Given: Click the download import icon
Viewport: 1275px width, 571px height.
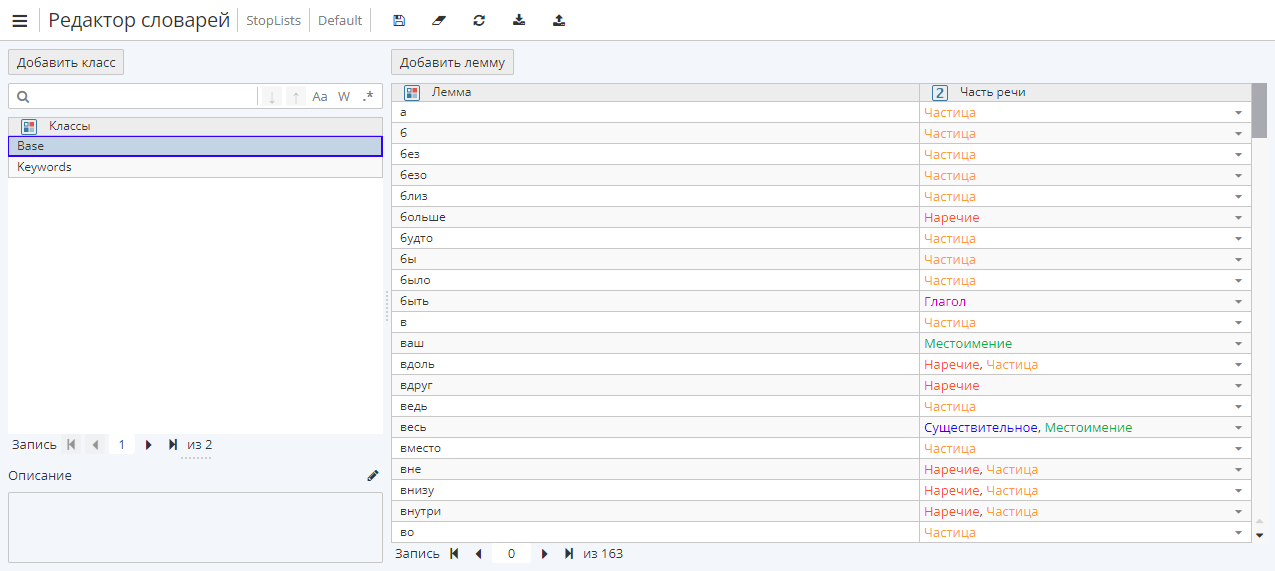Looking at the screenshot, I should (519, 20).
